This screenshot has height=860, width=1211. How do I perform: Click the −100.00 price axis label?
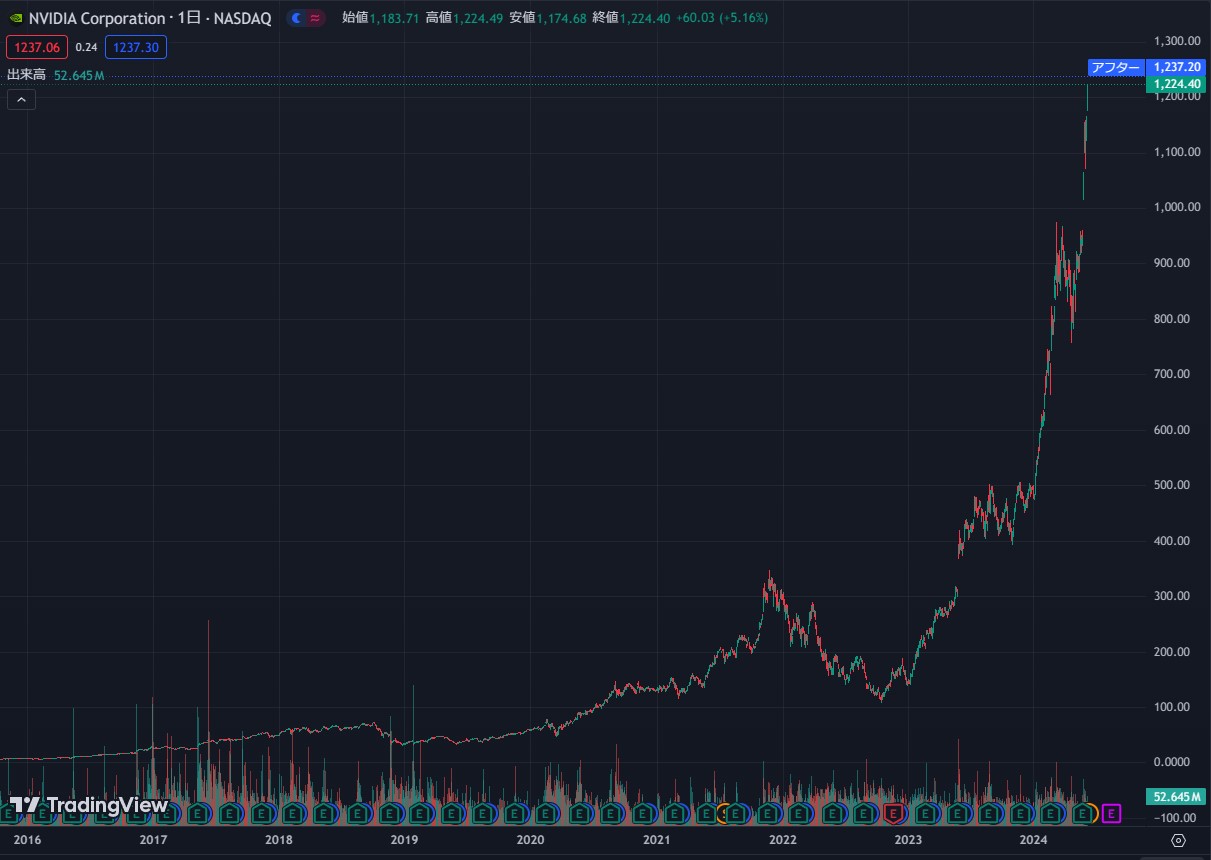click(x=1176, y=818)
